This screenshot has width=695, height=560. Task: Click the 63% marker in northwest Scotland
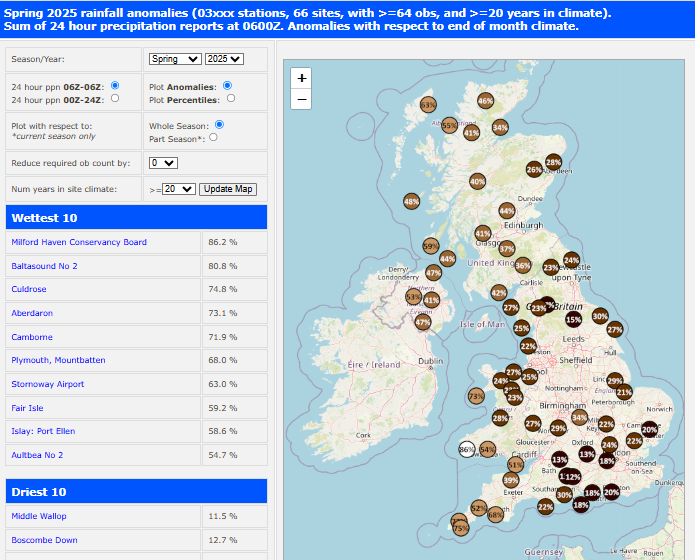pyautogui.click(x=429, y=104)
